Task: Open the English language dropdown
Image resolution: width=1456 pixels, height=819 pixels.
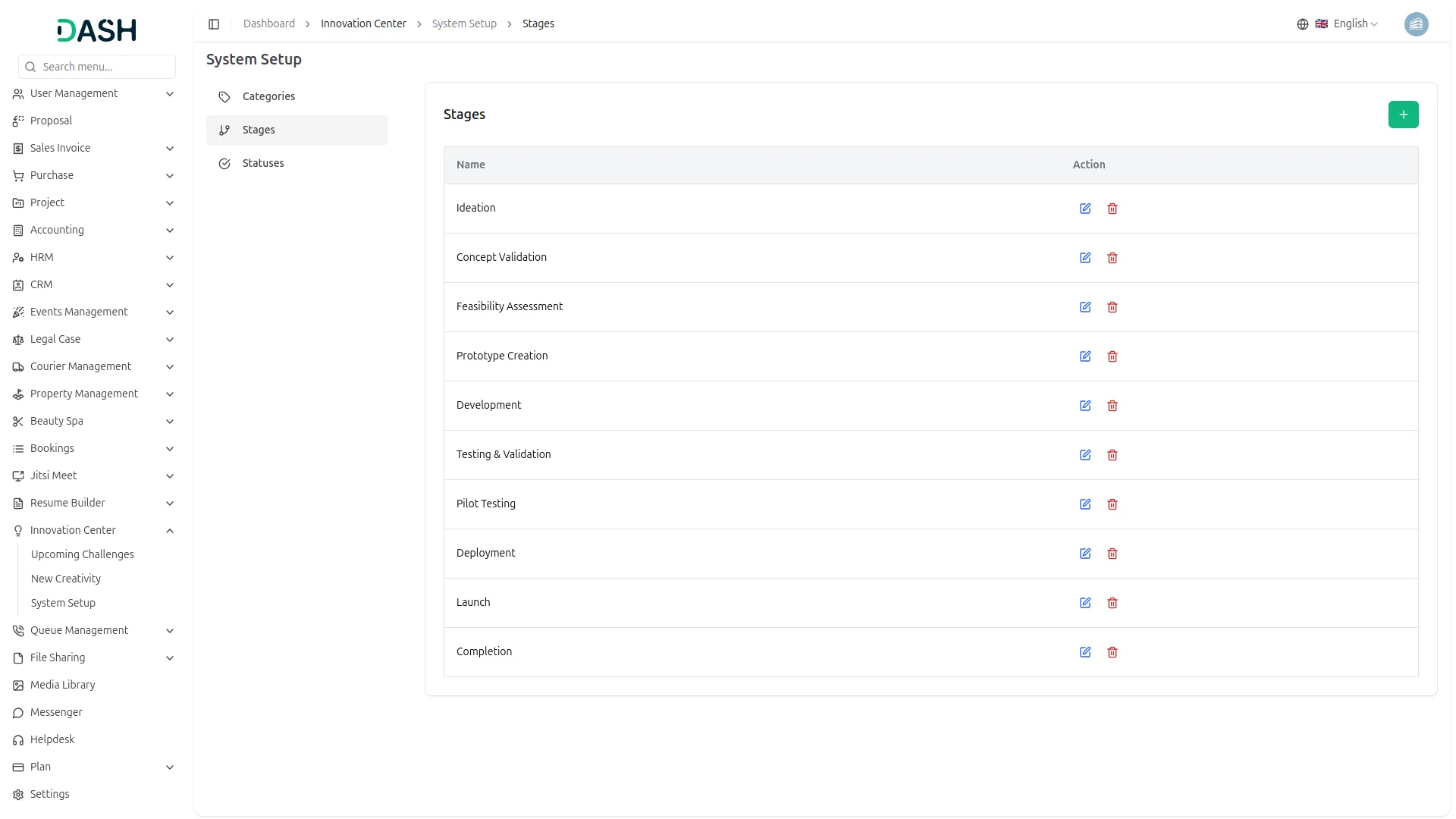Action: [x=1355, y=24]
